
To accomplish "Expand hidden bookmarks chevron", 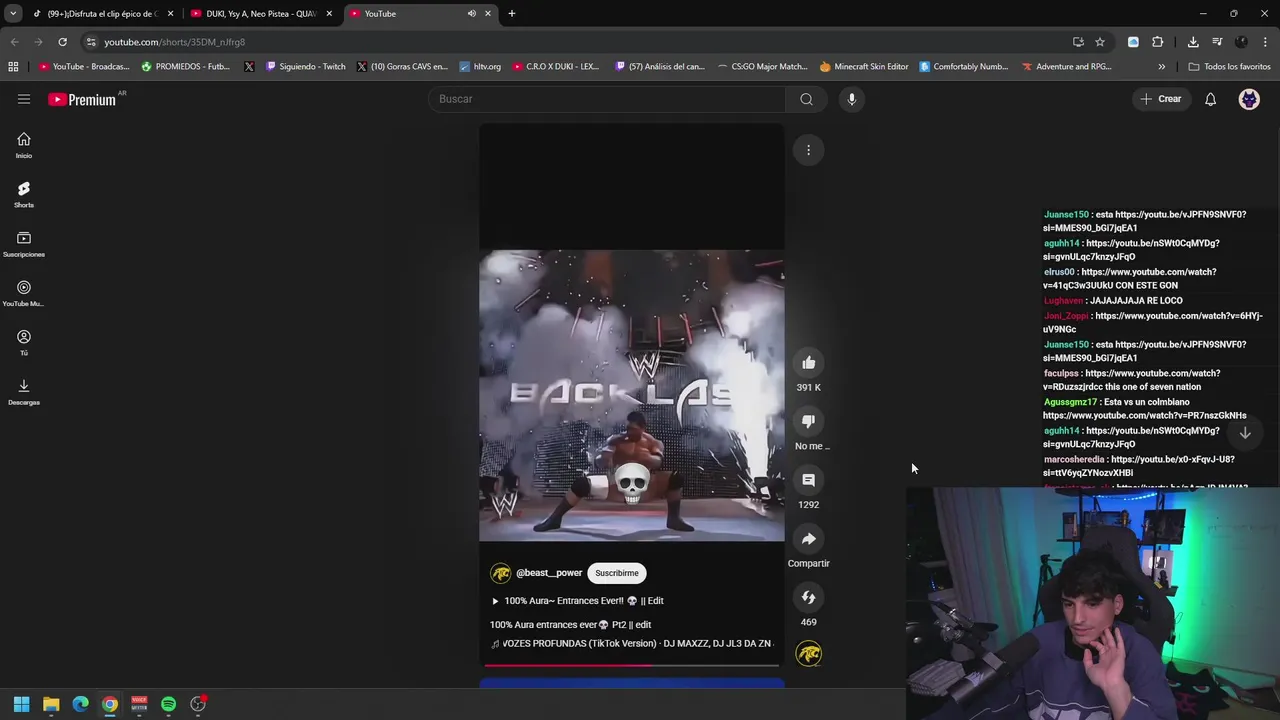I will tap(1161, 67).
